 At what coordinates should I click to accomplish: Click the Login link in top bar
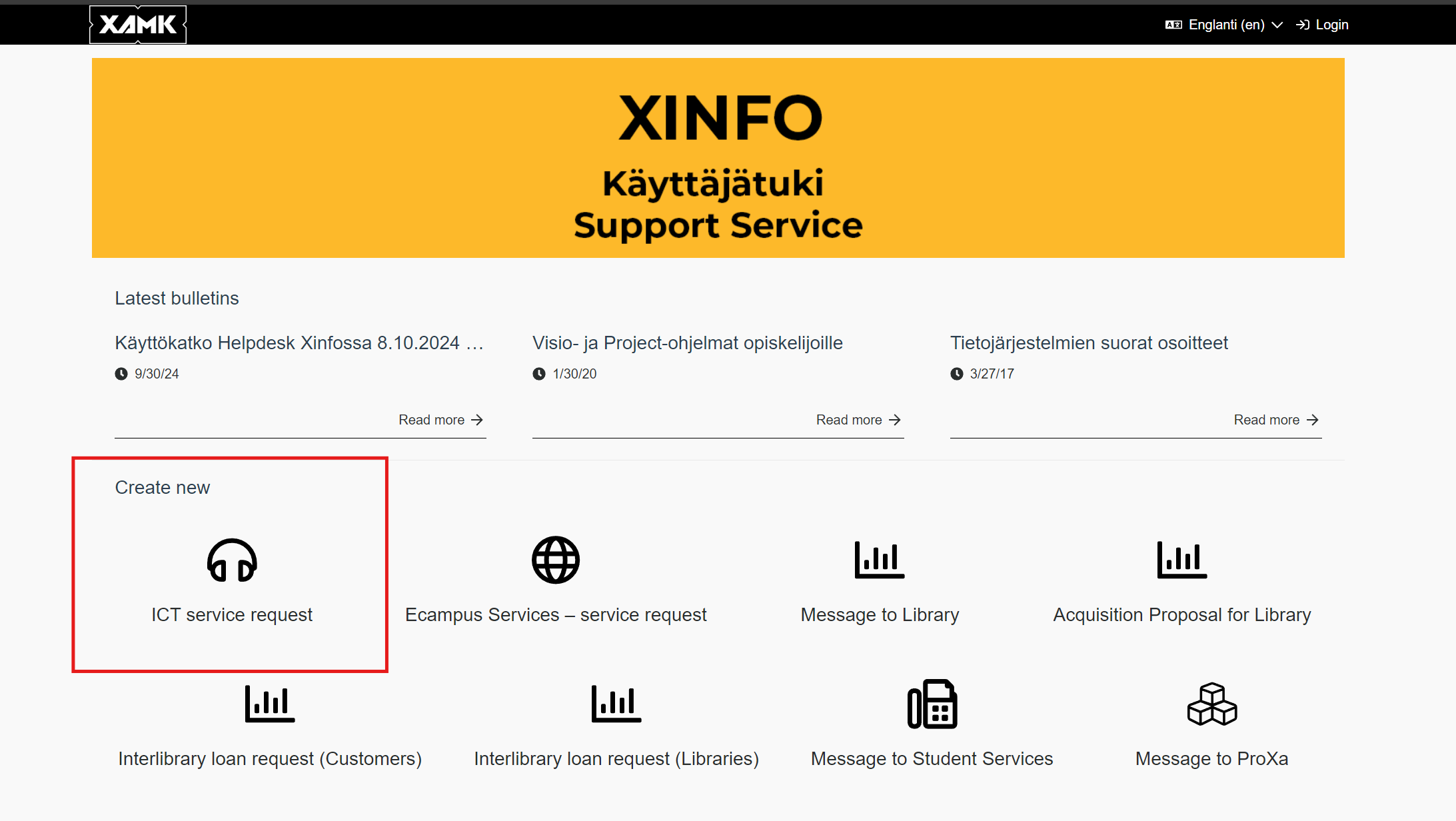coord(1323,25)
